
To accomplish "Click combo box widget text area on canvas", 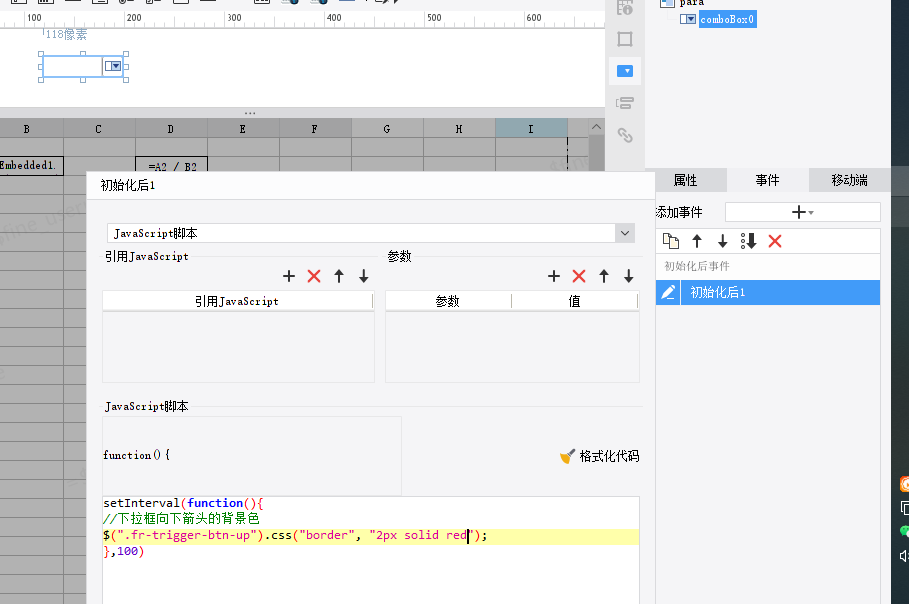I will 72,66.
